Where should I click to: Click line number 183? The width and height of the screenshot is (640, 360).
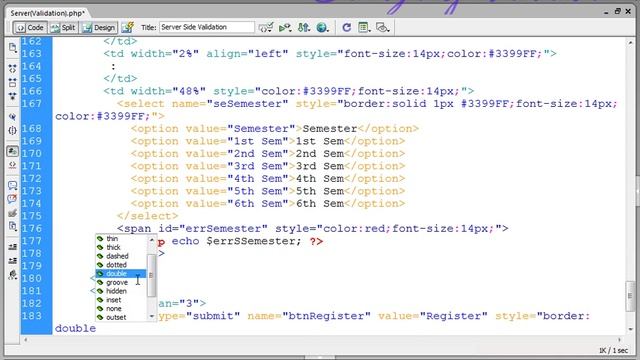(x=32, y=316)
